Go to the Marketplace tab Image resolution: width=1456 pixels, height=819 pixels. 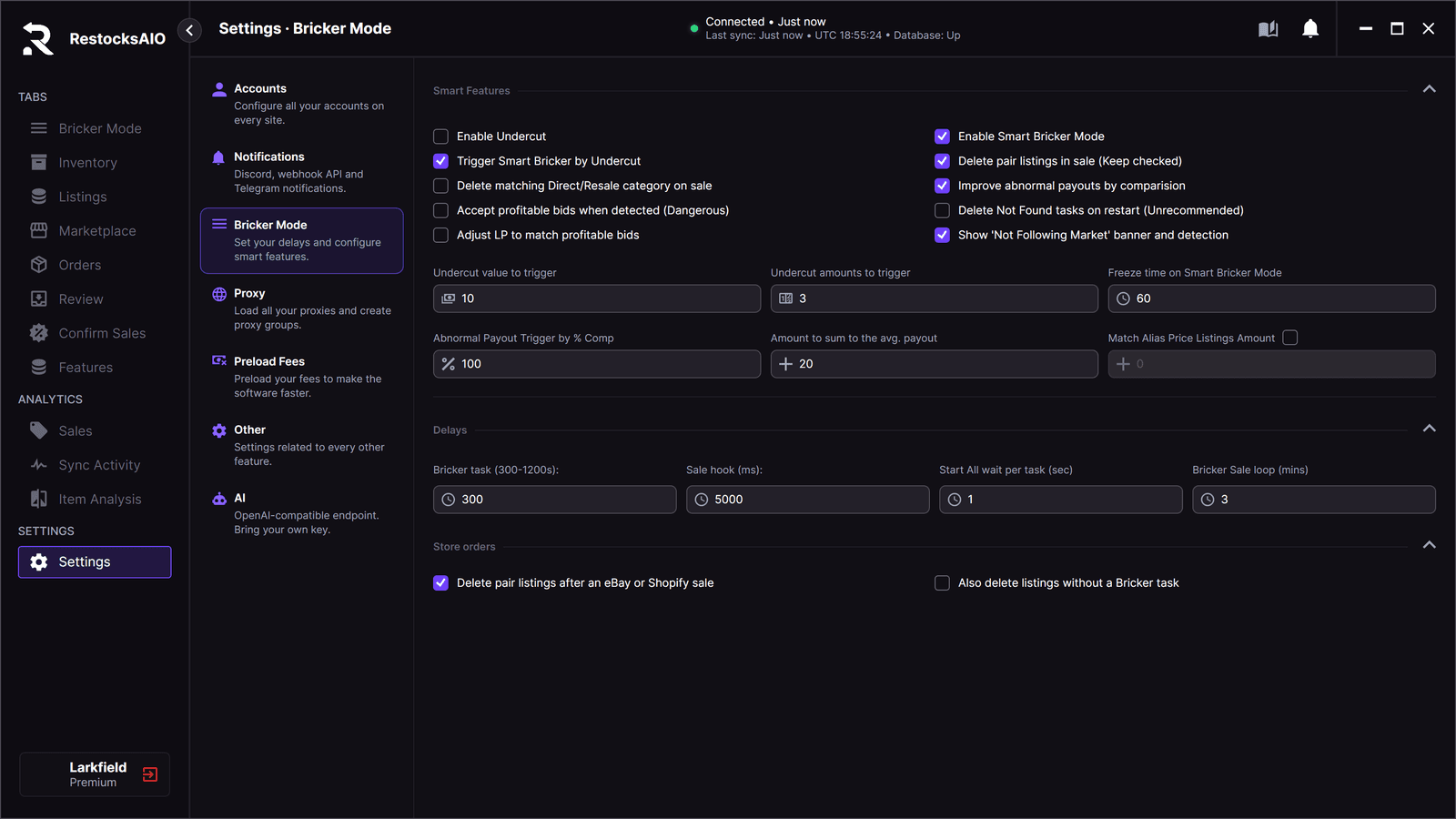pyautogui.click(x=95, y=231)
